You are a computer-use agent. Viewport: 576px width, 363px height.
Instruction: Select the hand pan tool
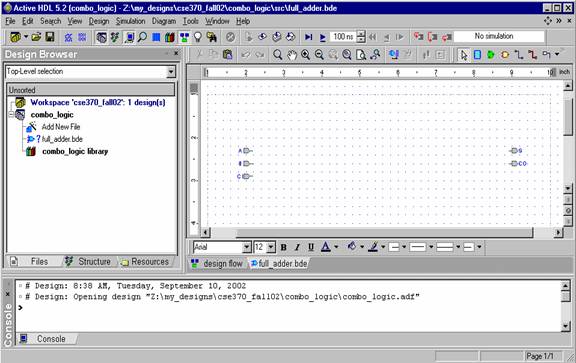(x=292, y=55)
